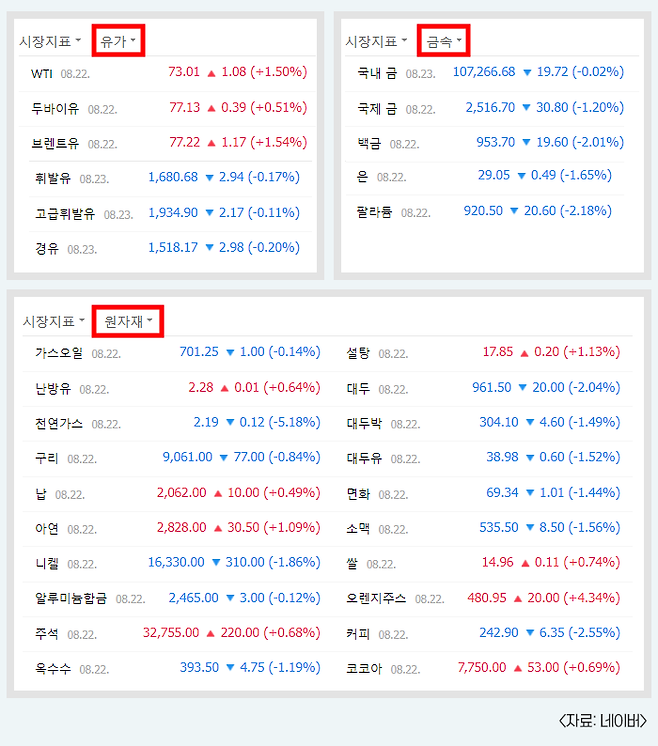Click the up arrow next to 오렌지주스
This screenshot has width=658, height=746.
(518, 599)
